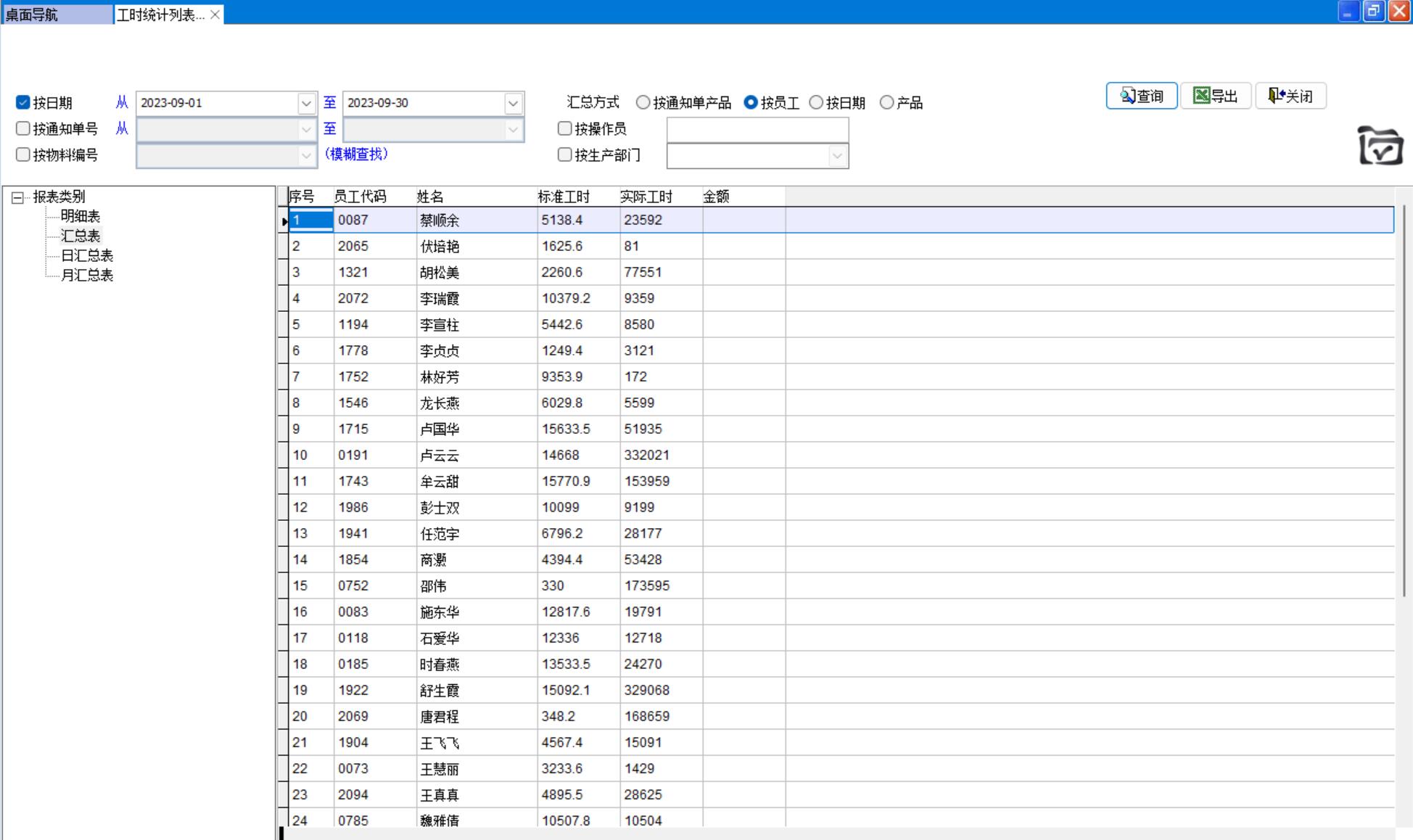
Task: Open the end date 2023-09-30 dropdown
Action: 513,103
